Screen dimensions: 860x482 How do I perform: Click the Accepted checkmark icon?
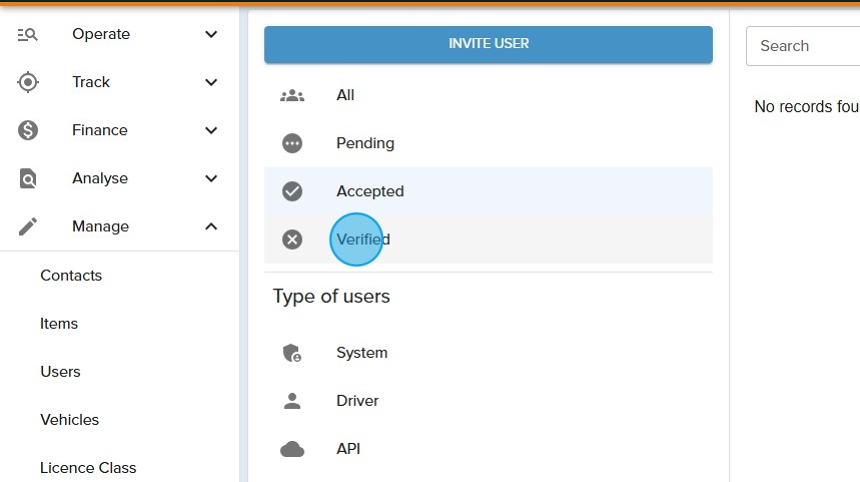click(292, 191)
